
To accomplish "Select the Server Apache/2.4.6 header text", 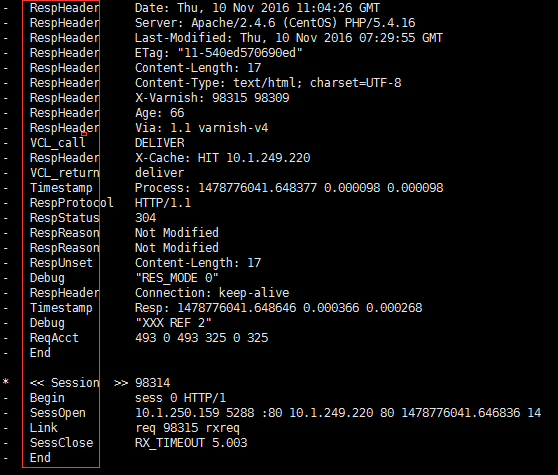I will coord(275,23).
